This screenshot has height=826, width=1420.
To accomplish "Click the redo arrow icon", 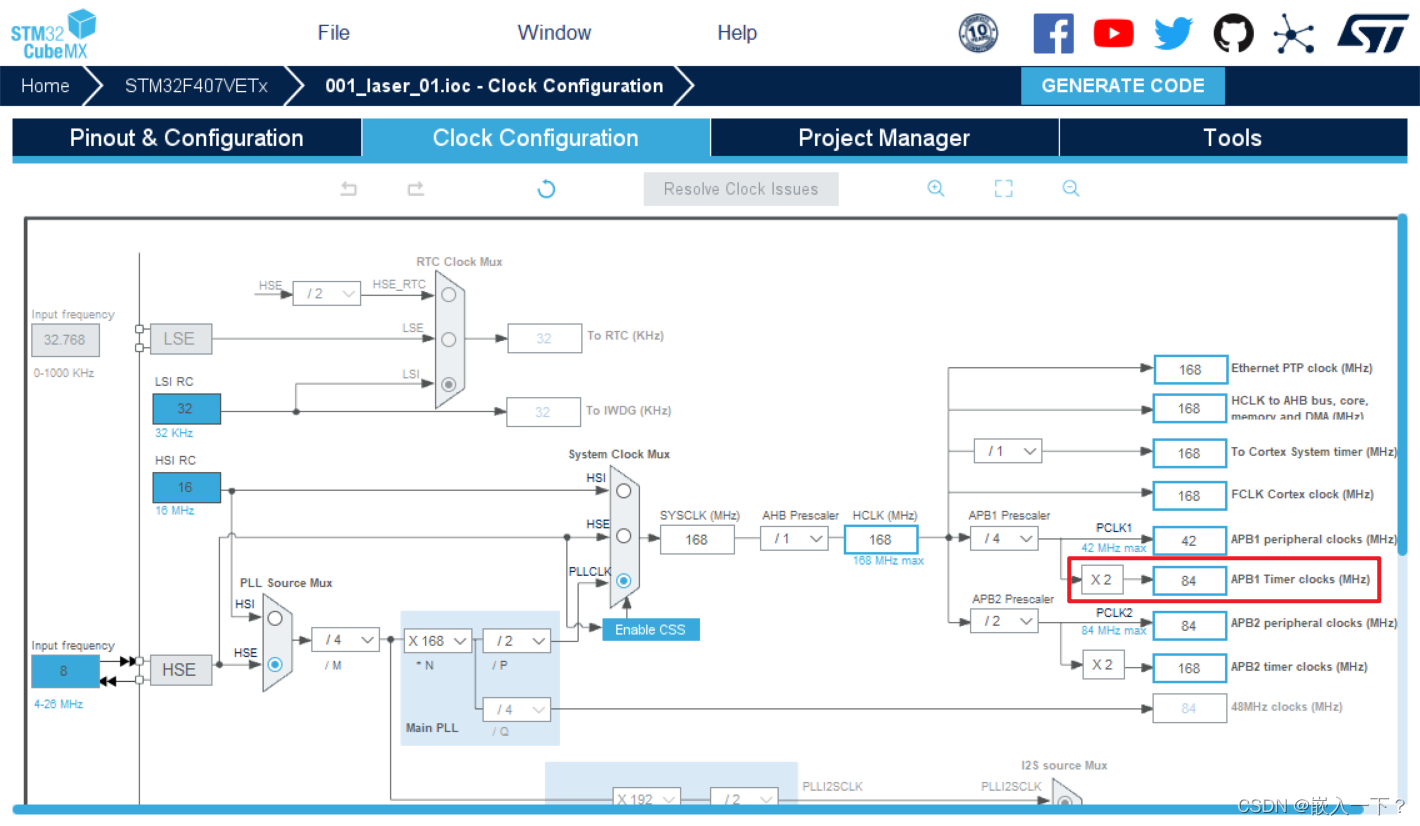I will coord(415,188).
